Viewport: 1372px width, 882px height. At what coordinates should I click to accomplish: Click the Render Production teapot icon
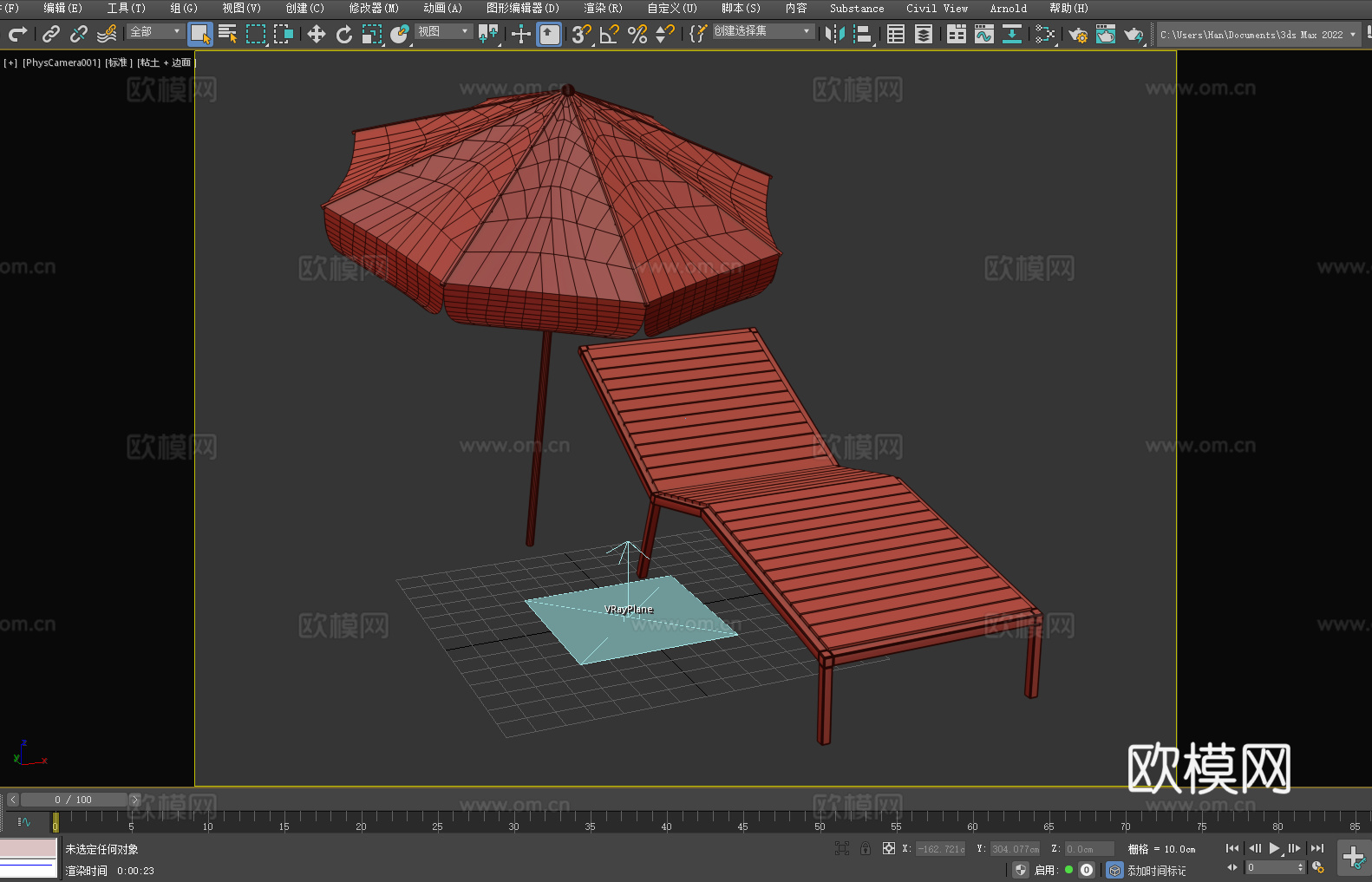[1134, 34]
